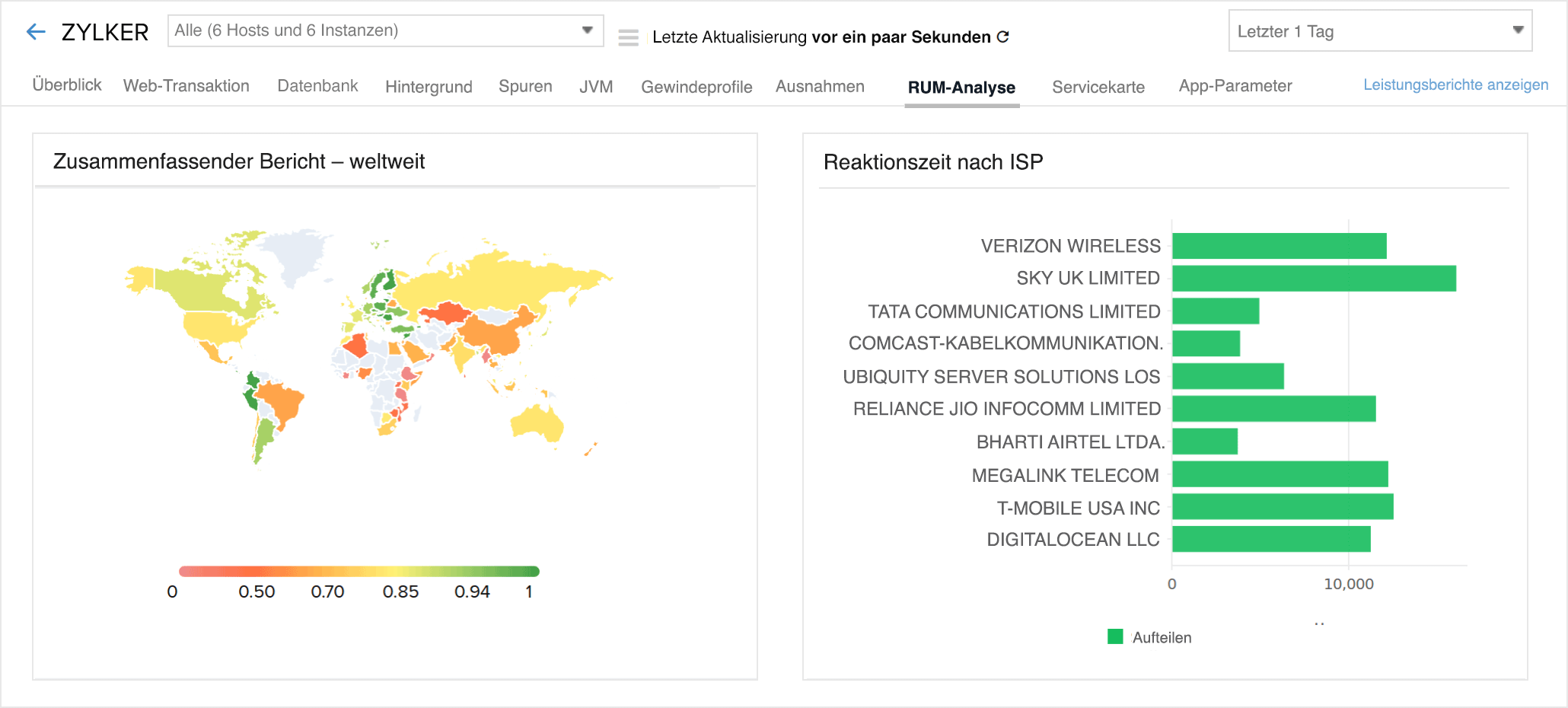The width and height of the screenshot is (1568, 708).
Task: Click the 'Leistungsberichte anzeigen' link
Action: (1456, 85)
